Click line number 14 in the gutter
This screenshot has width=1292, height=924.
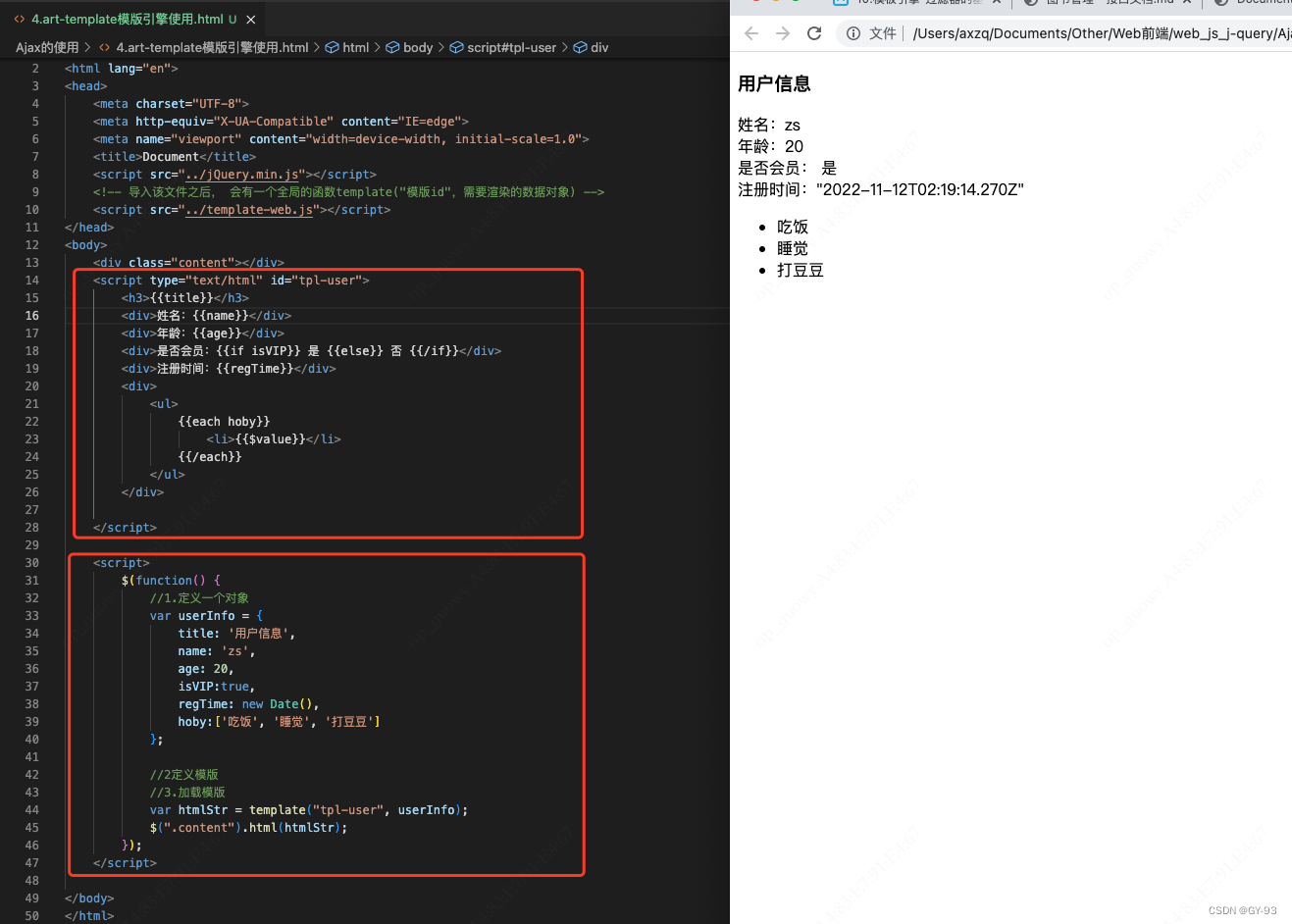32,281
